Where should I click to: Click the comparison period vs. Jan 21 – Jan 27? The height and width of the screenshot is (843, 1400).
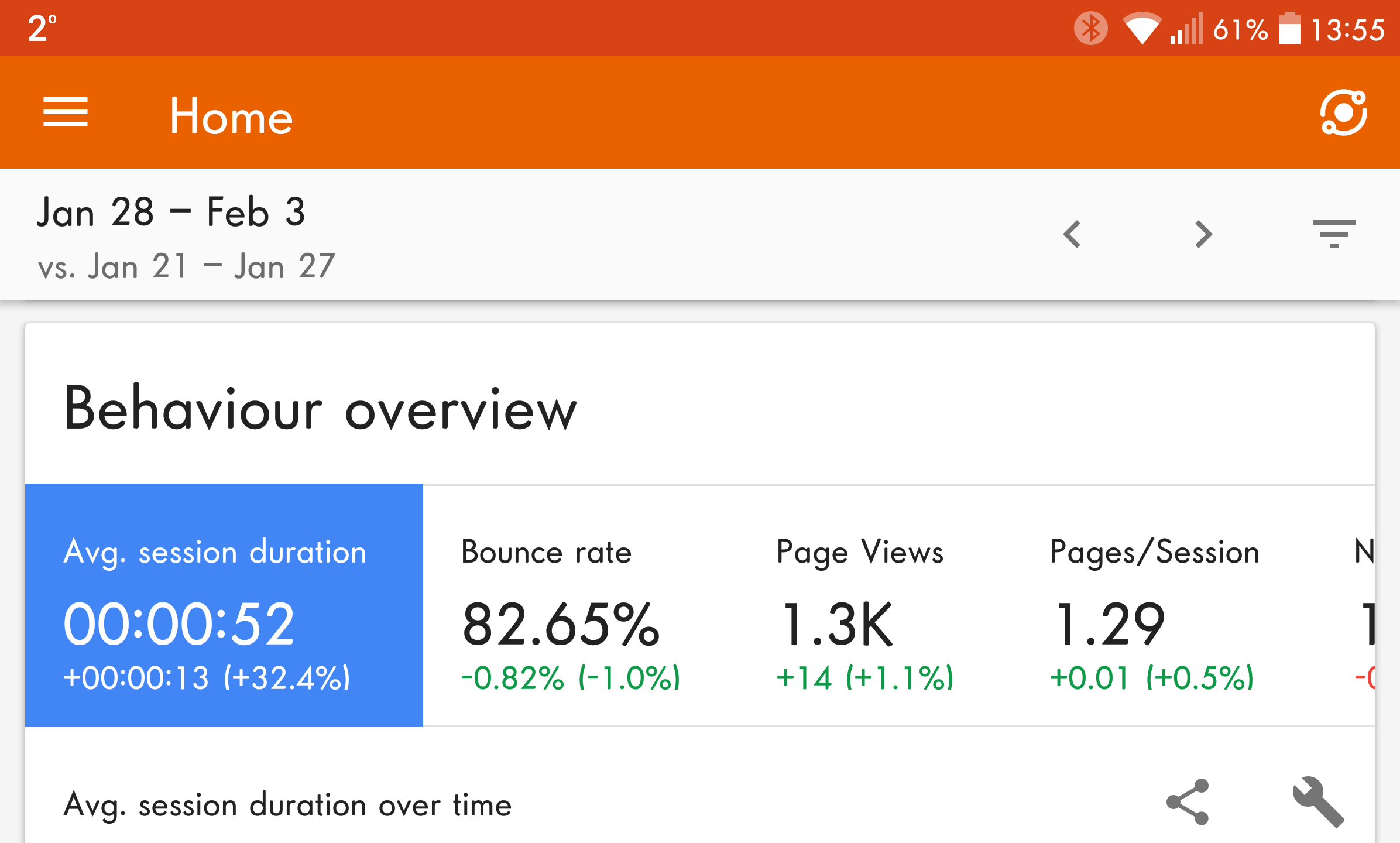[186, 265]
